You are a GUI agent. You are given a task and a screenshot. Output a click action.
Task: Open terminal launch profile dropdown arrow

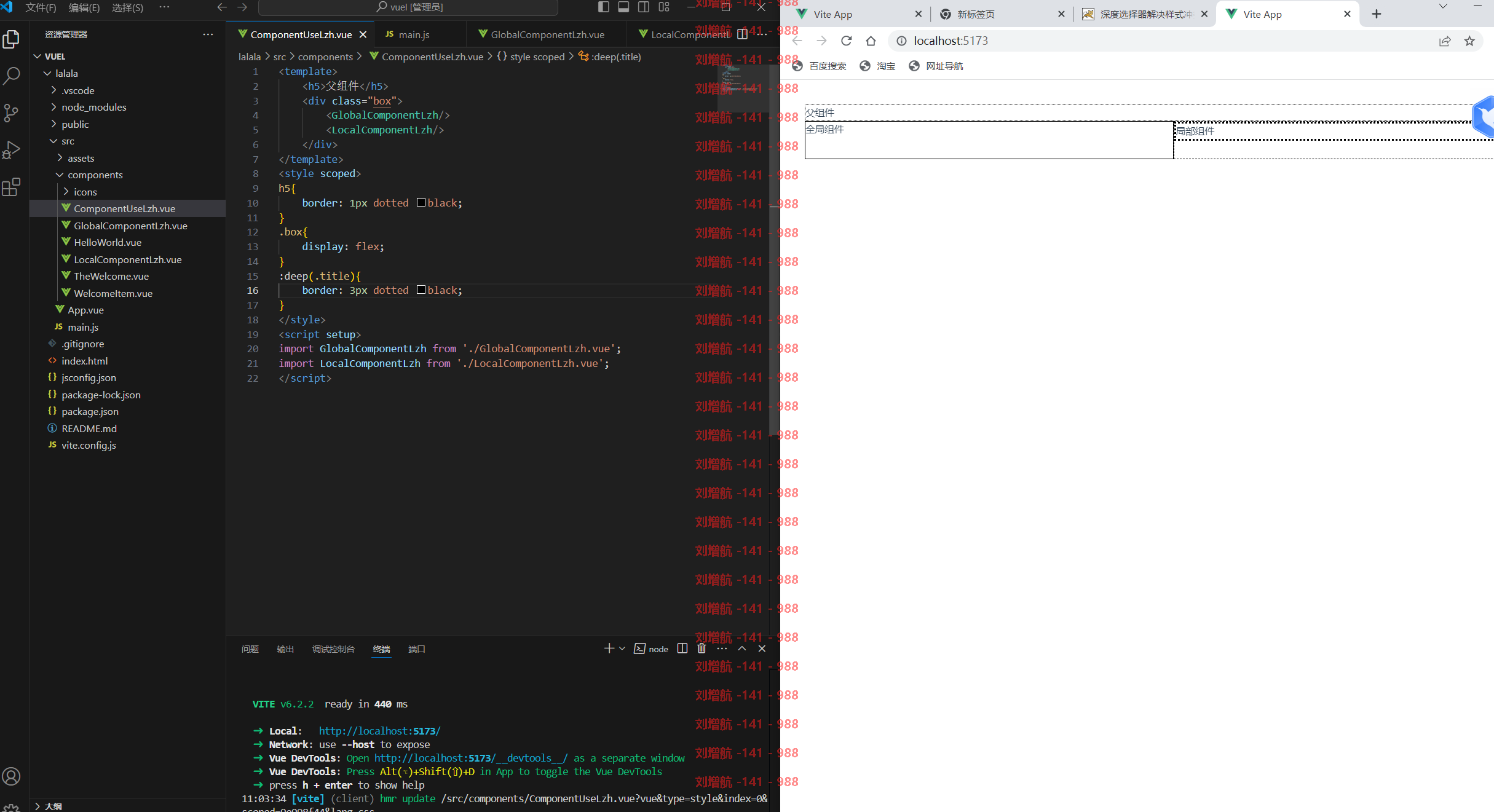(x=622, y=648)
